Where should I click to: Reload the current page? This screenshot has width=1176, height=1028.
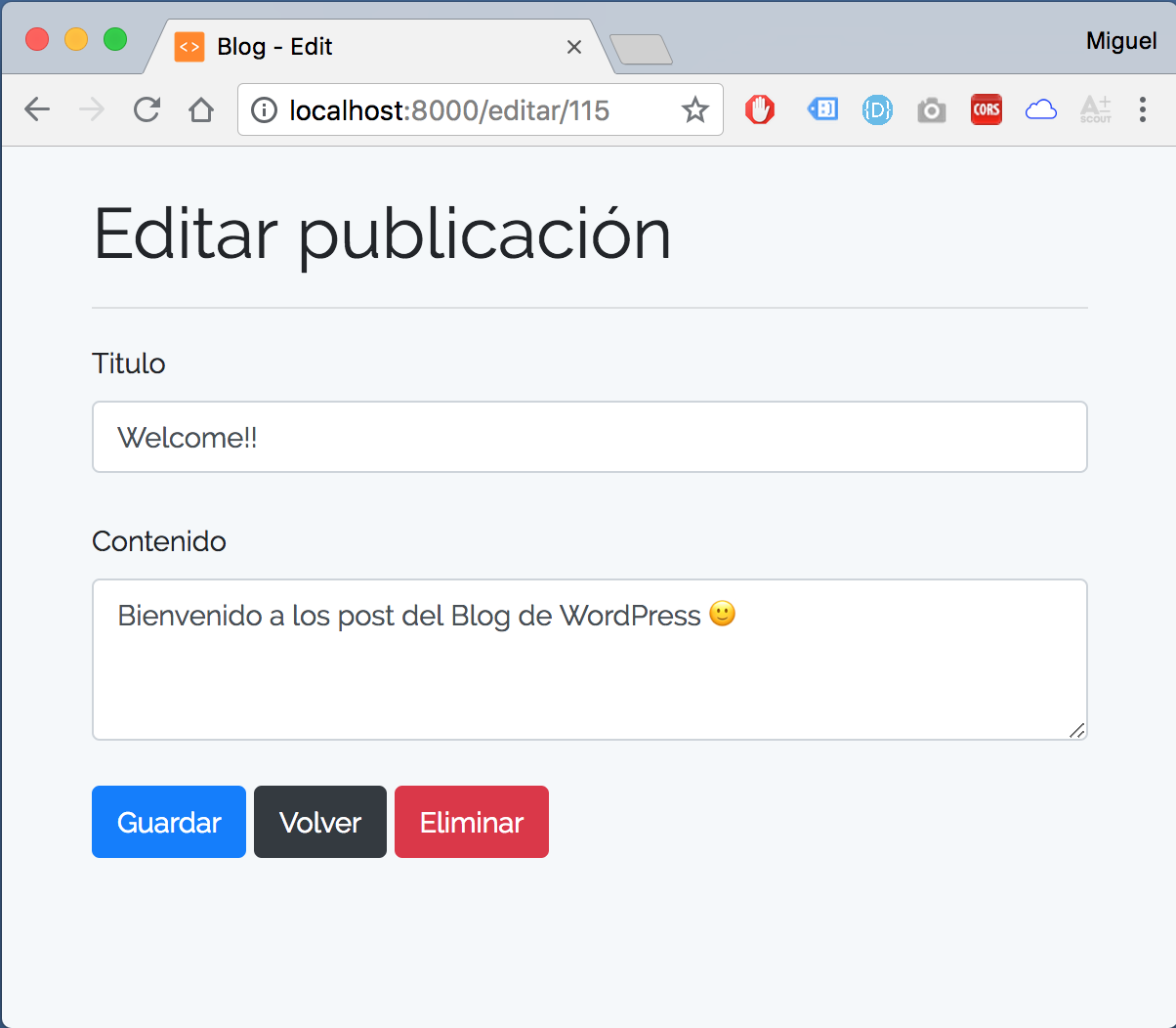tap(147, 109)
